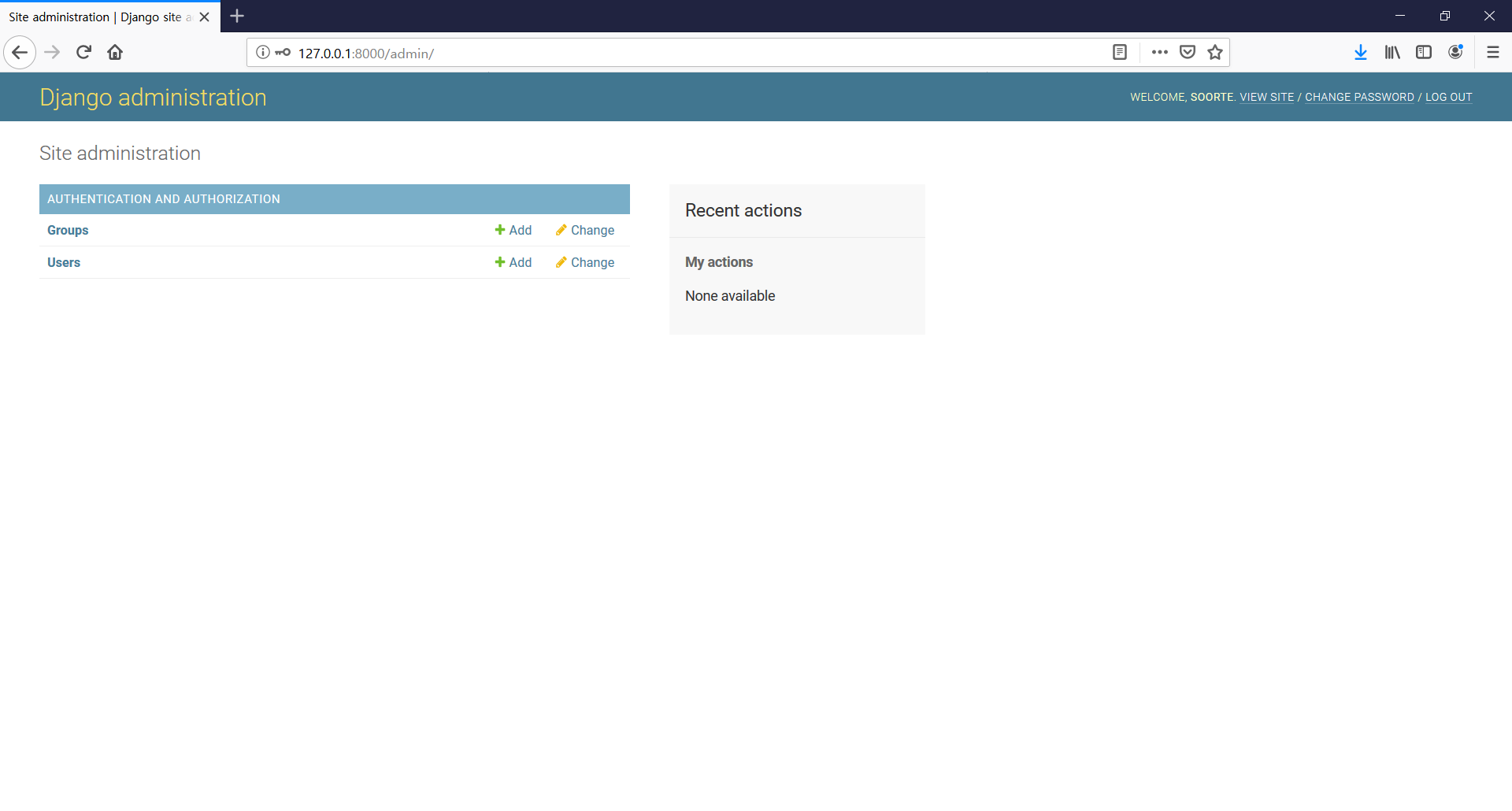The image size is (1512, 811).
Task: Open Authentication and Authorization section header
Action: [164, 199]
